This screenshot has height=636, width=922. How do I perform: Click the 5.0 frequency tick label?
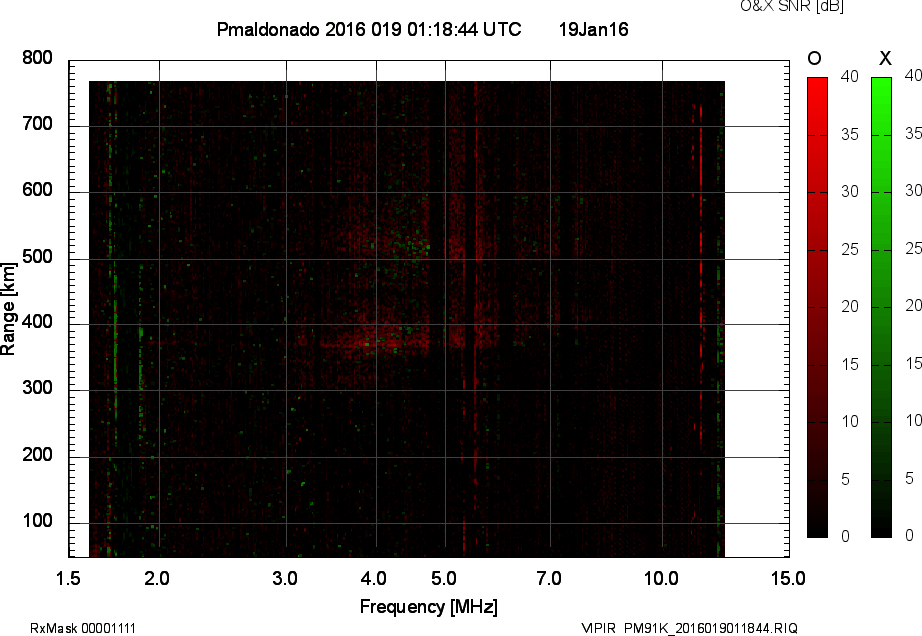[445, 577]
